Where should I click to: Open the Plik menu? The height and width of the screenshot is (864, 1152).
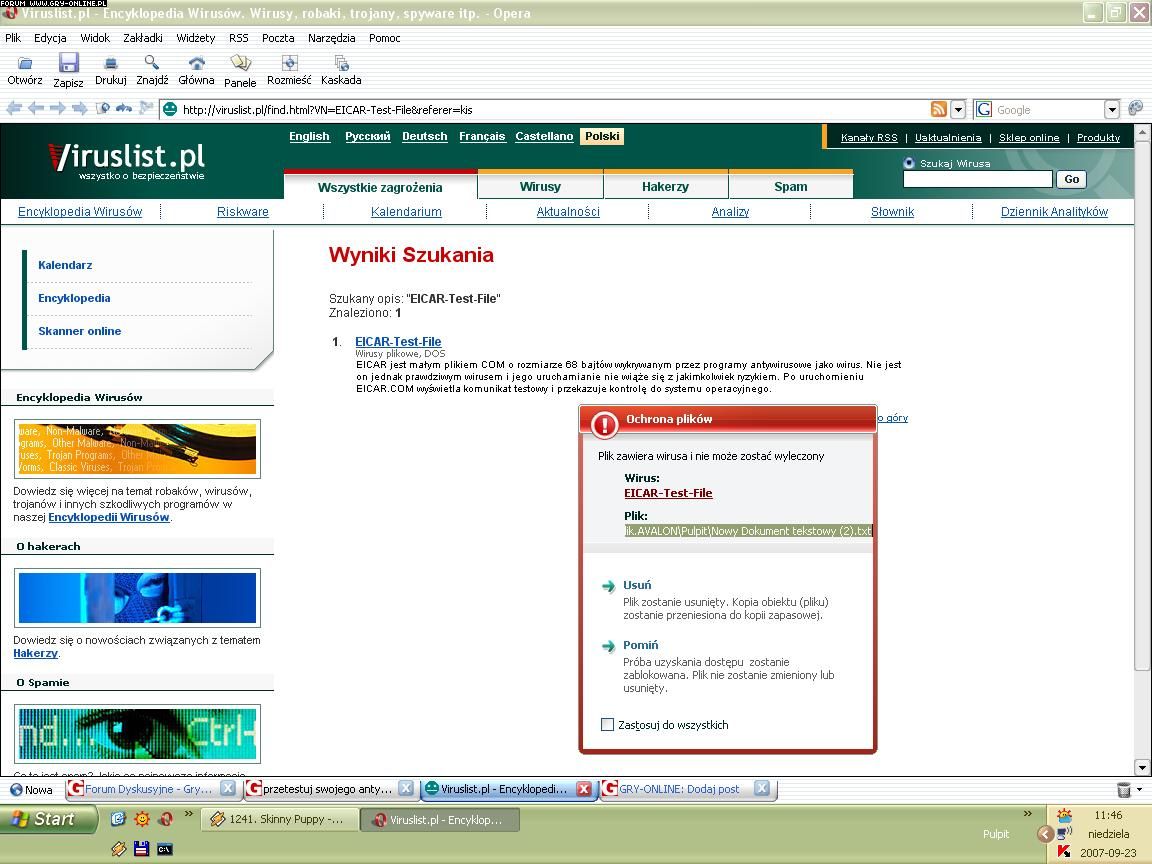(13, 38)
